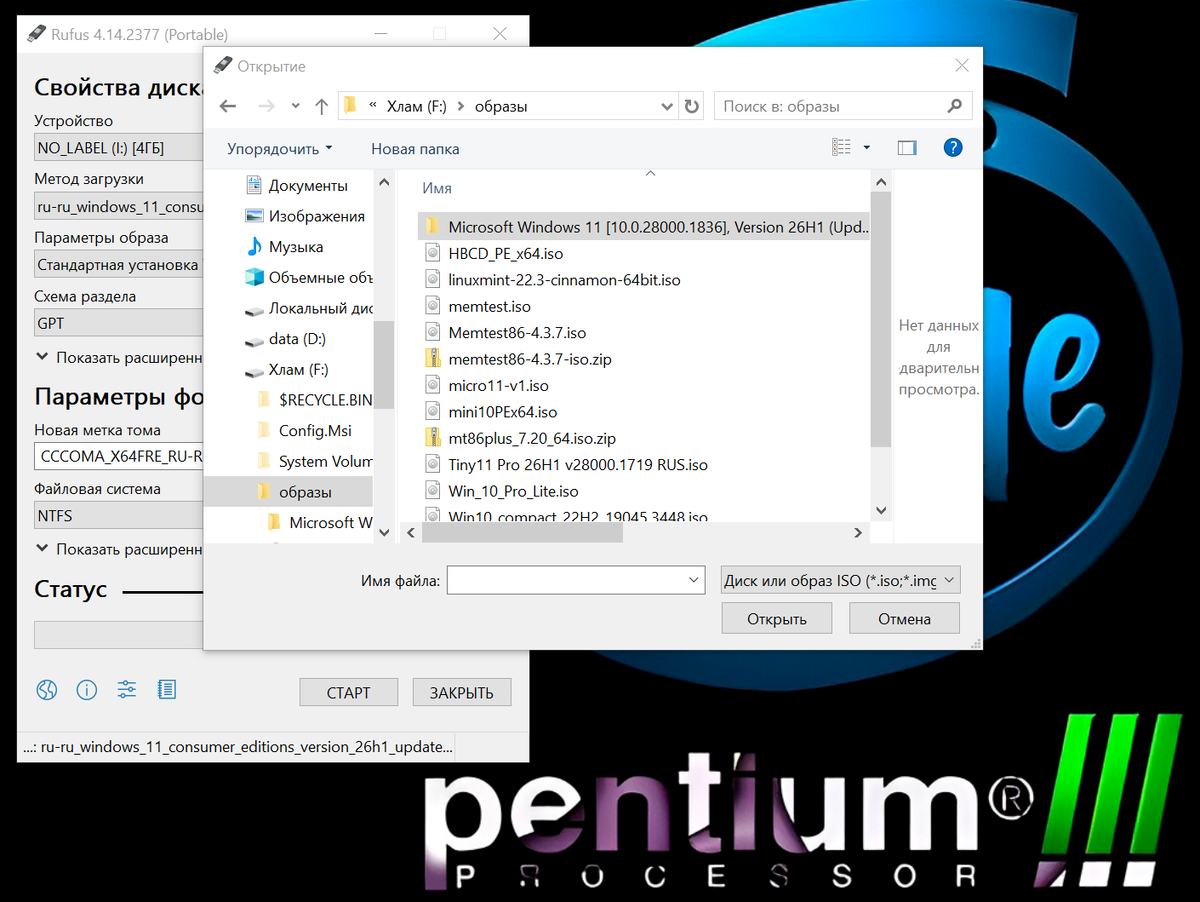Image resolution: width=1200 pixels, height=902 pixels.
Task: Click Rufus volume label field
Action: [x=120, y=458]
